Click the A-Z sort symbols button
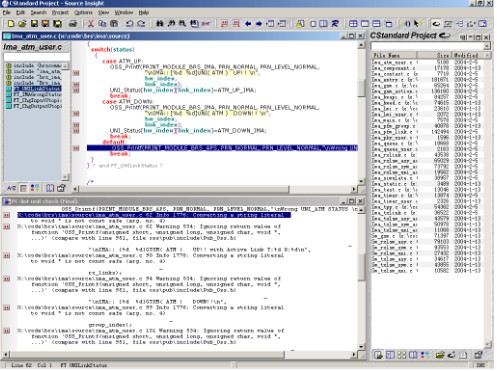This screenshot has width=497, height=371. coord(11,188)
